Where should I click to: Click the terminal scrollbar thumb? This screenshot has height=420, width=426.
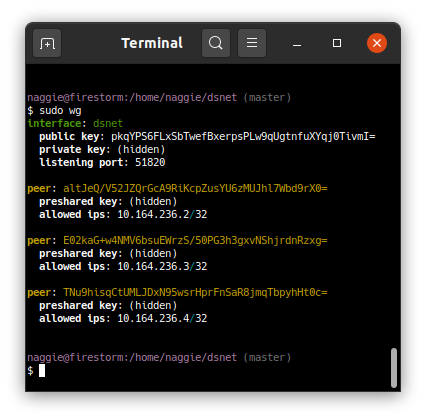(394, 368)
